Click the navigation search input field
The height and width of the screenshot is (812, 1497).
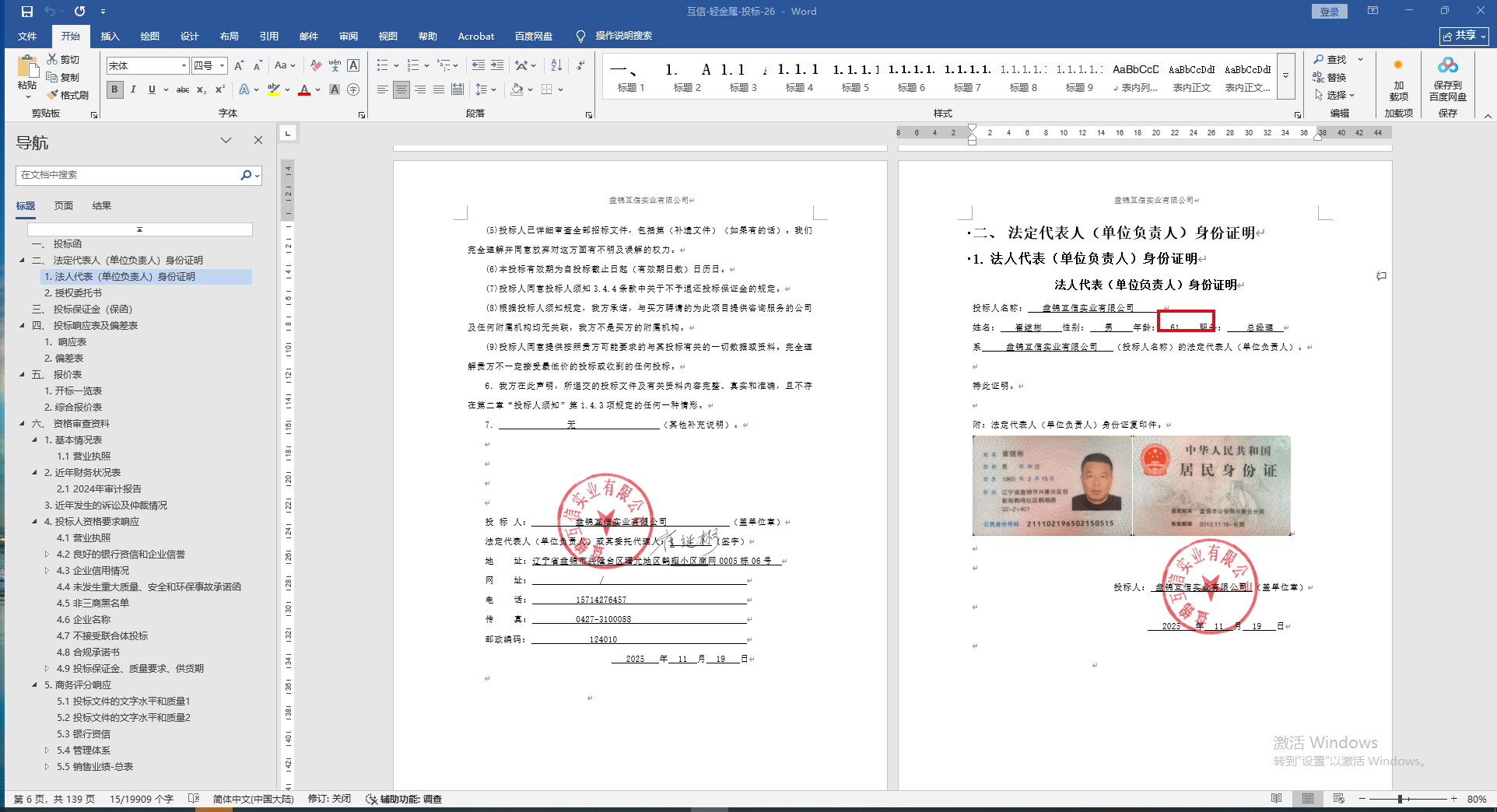tap(128, 176)
